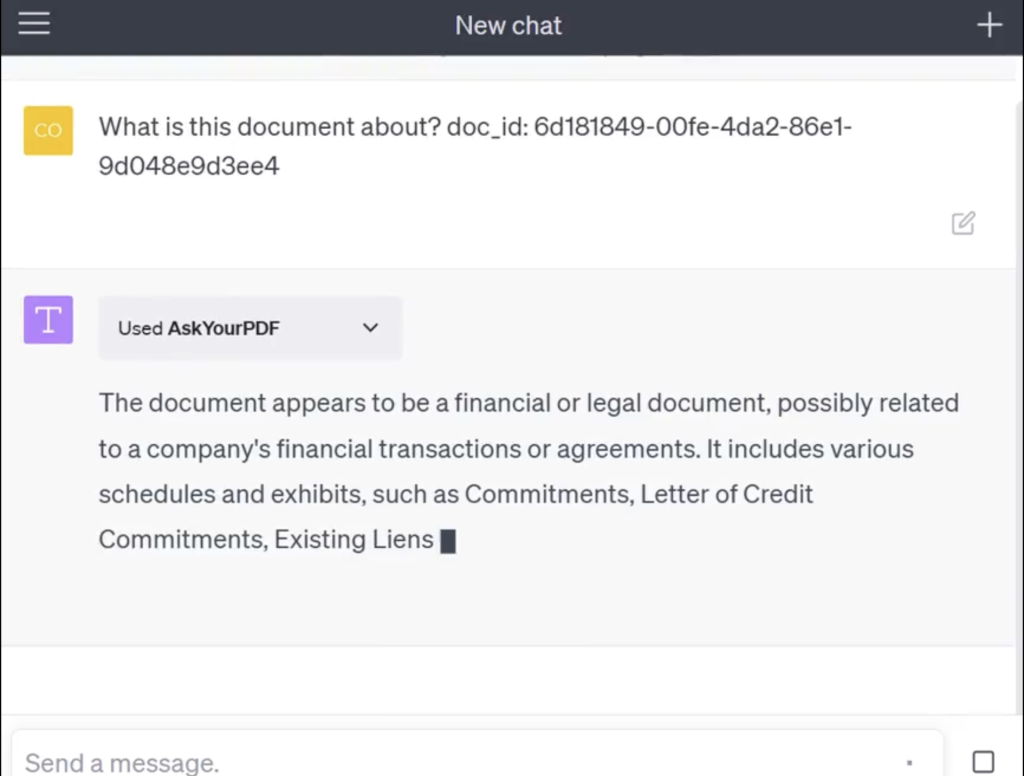Start a new chat with the plus icon
Image resolution: width=1024 pixels, height=776 pixels.
[989, 24]
